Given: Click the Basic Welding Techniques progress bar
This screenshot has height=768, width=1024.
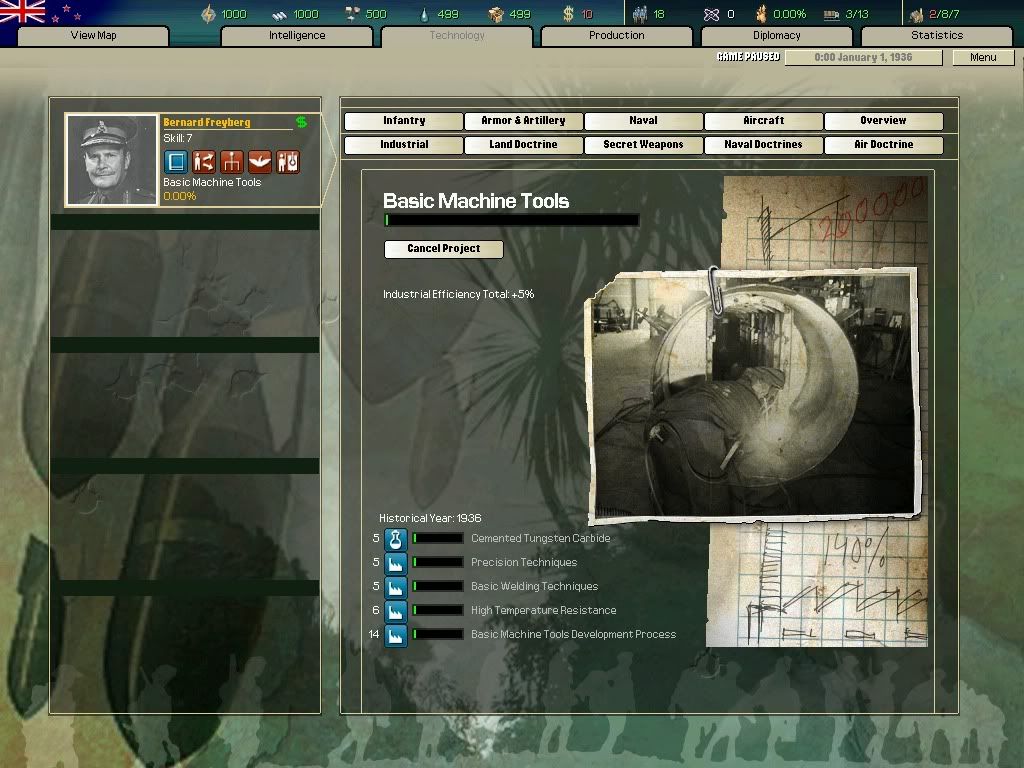Looking at the screenshot, I should [438, 586].
